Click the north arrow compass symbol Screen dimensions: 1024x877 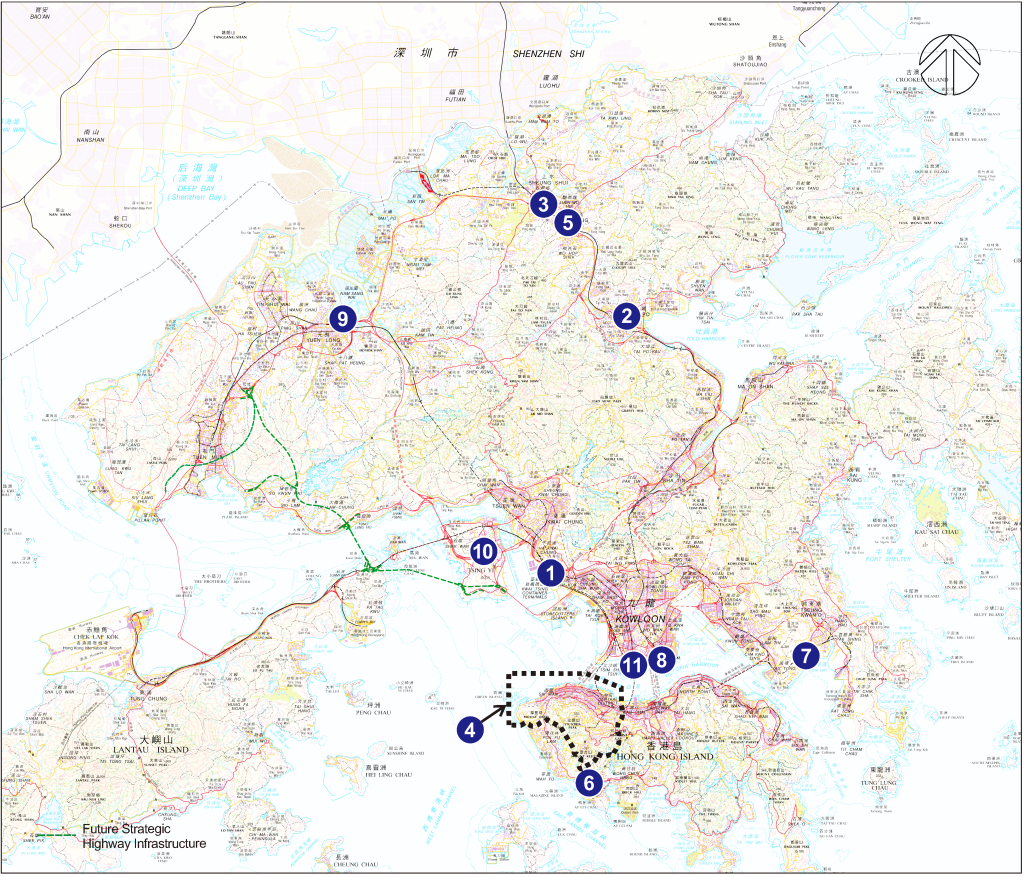(x=950, y=65)
